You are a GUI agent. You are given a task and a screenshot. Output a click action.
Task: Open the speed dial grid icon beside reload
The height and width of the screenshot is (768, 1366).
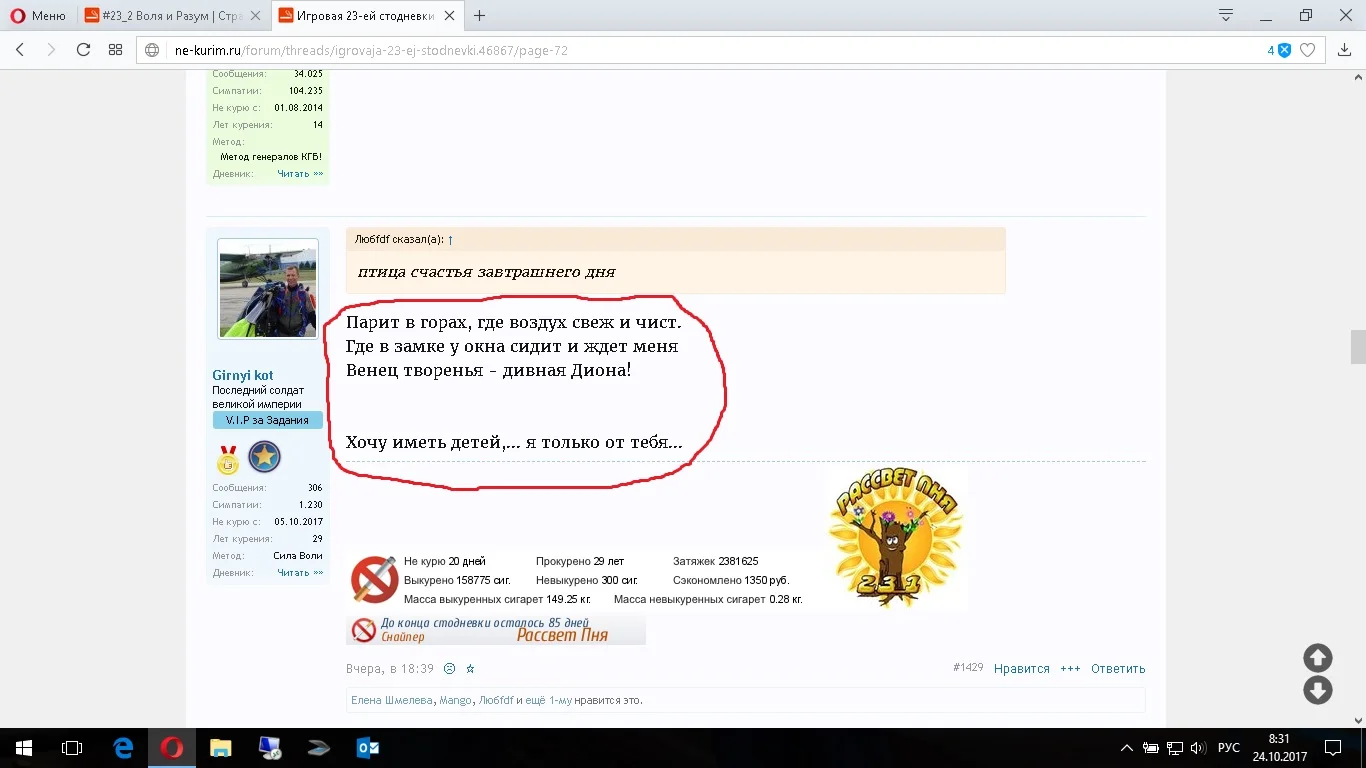tap(115, 50)
